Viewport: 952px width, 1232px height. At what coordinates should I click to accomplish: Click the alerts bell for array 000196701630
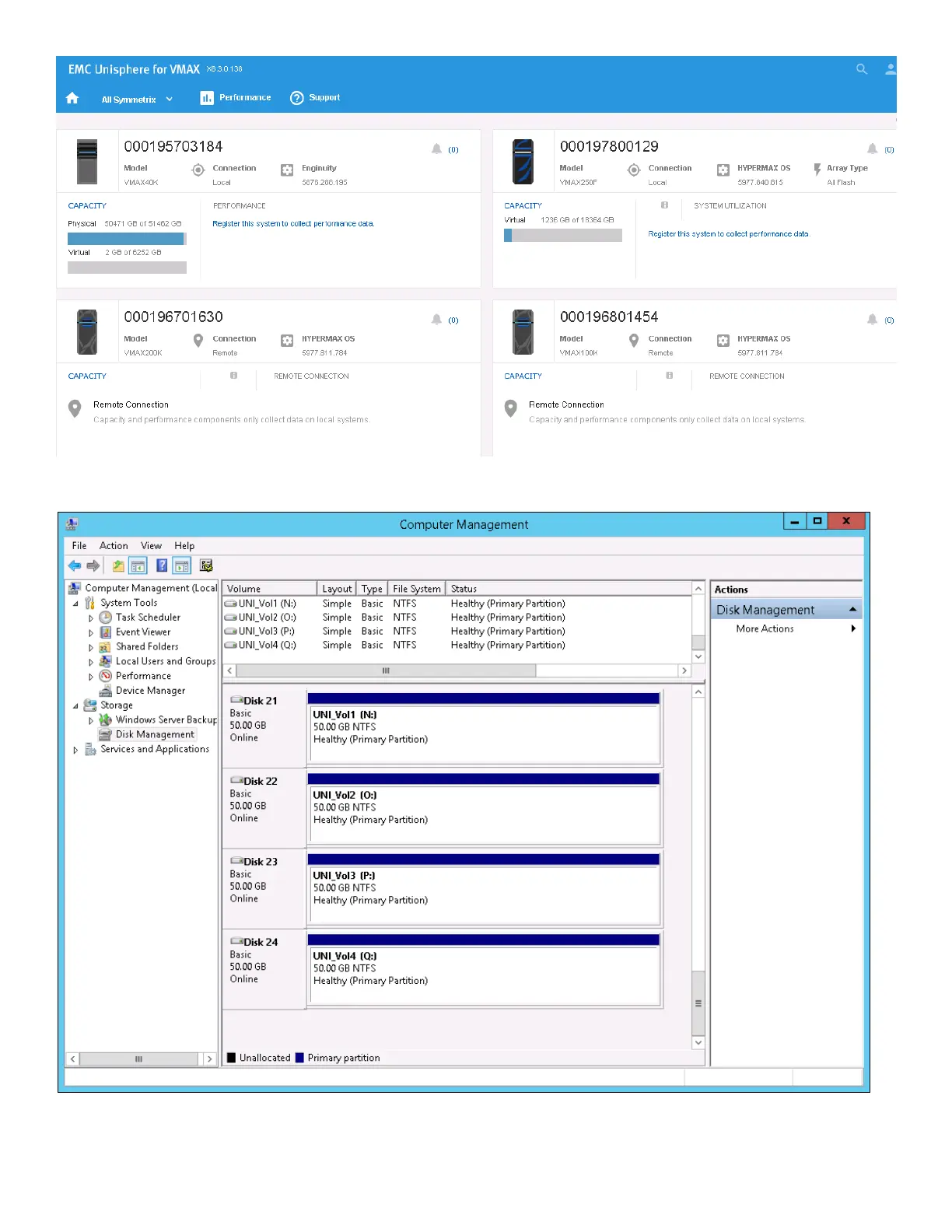(437, 320)
